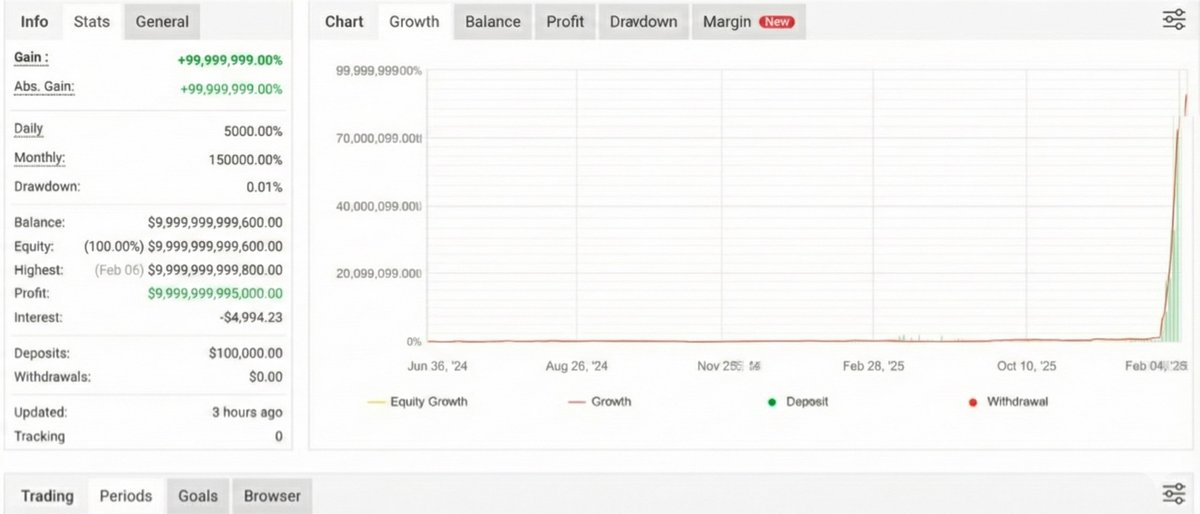Click the Interest value -$4,994.23
Viewport: 1200px width, 514px height.
click(250, 318)
